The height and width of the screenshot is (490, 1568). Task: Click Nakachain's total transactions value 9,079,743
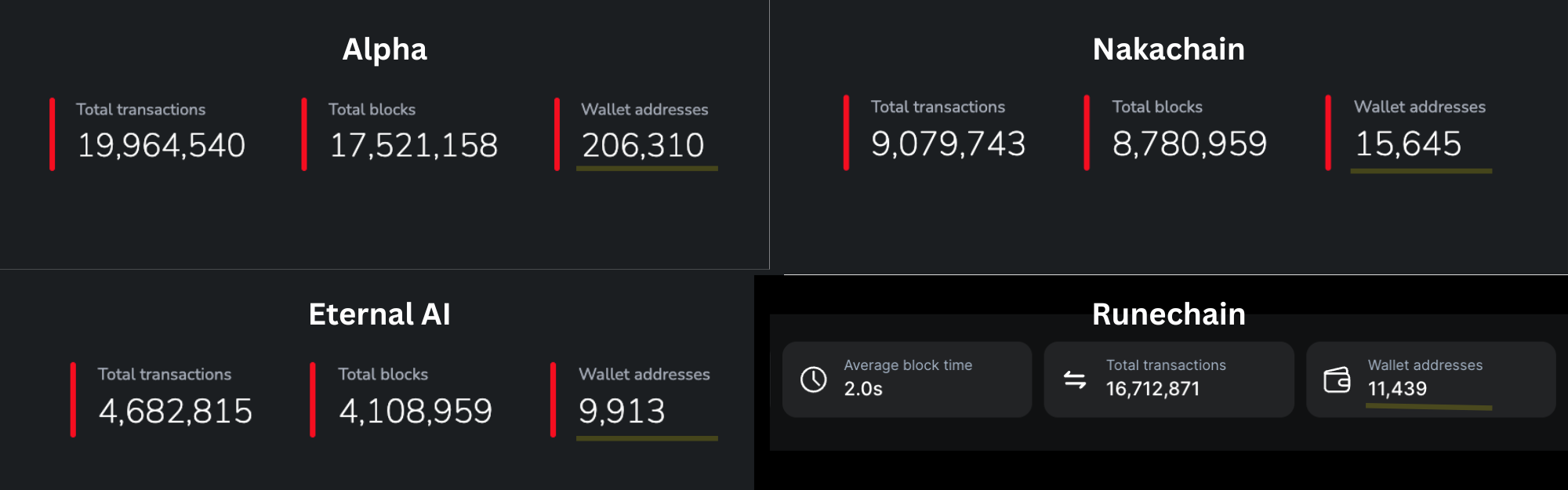click(x=948, y=143)
